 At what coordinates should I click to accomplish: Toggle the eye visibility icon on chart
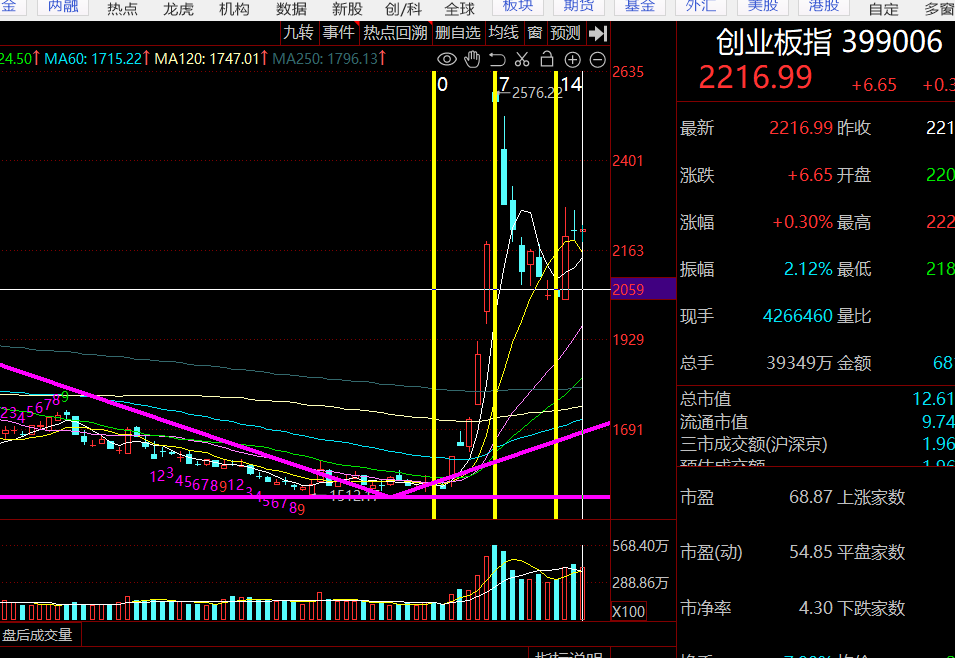446,59
